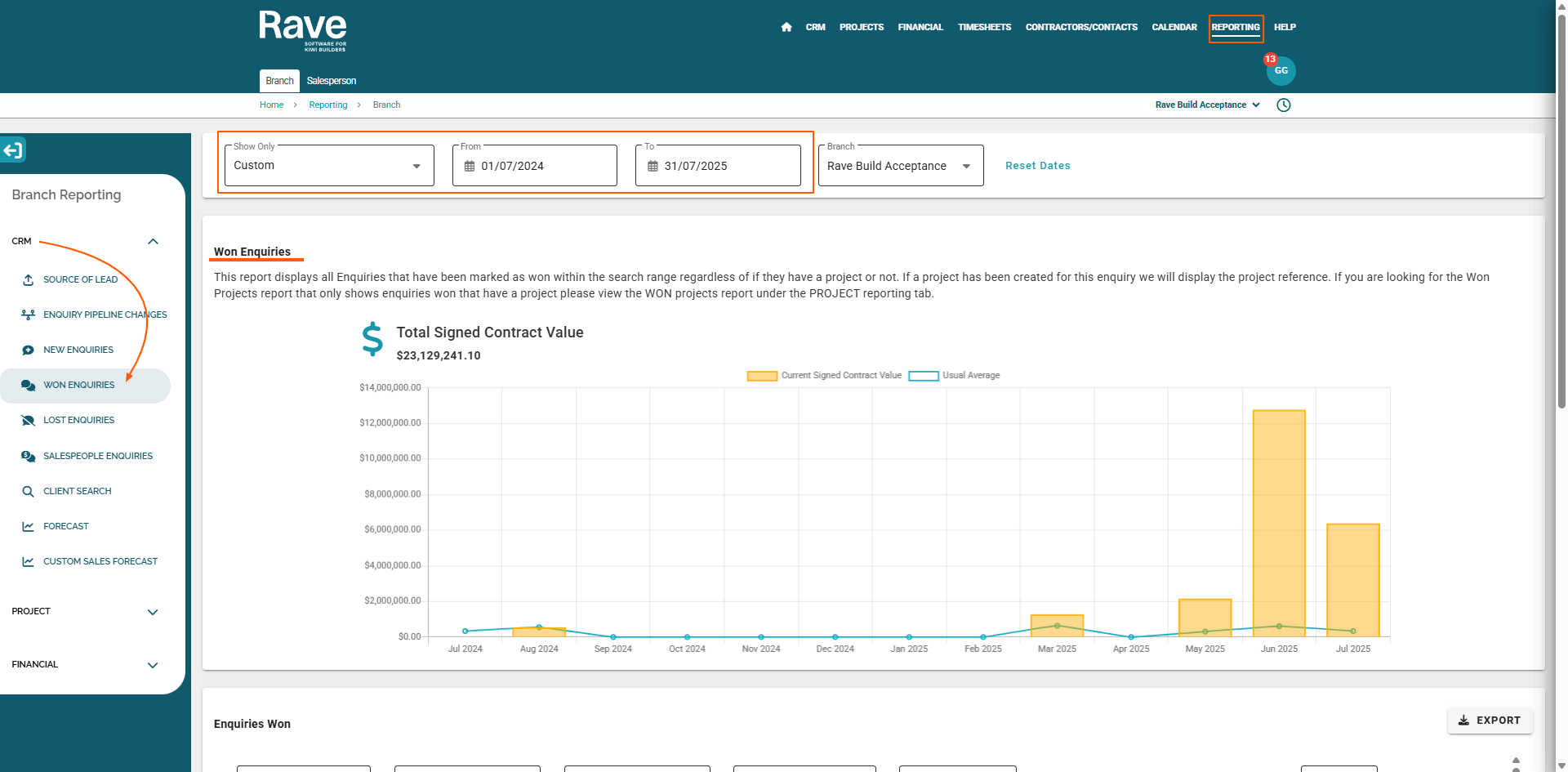Click the Jun 2025 bar in chart
Viewport: 1568px width, 772px height.
pos(1279,523)
